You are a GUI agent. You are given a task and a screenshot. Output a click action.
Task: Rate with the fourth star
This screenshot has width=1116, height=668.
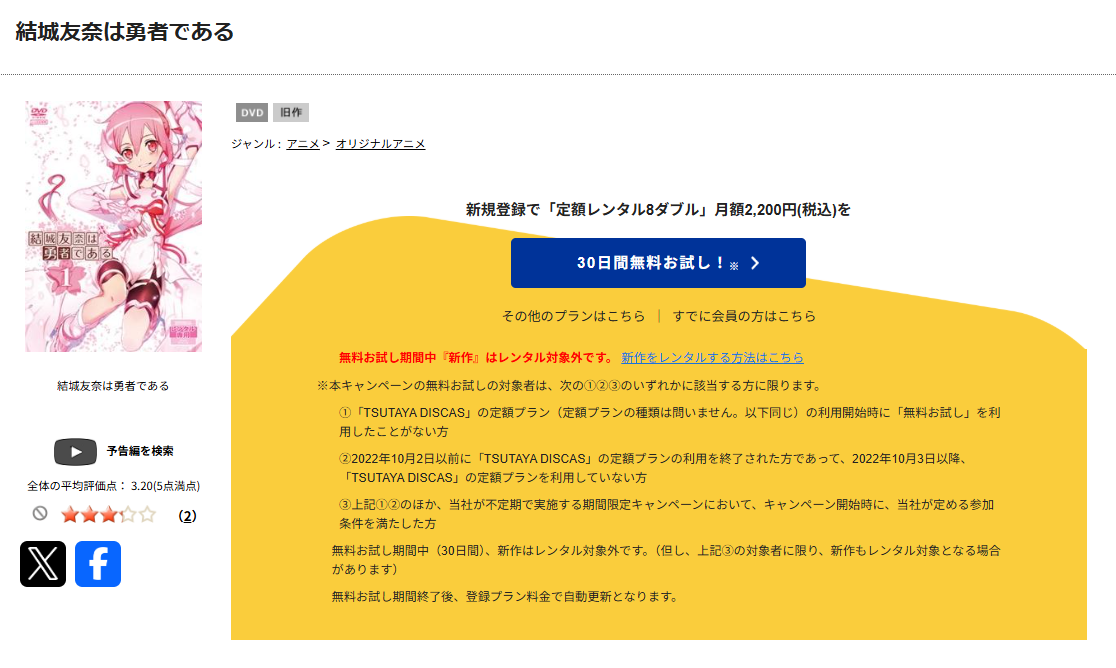[127, 514]
